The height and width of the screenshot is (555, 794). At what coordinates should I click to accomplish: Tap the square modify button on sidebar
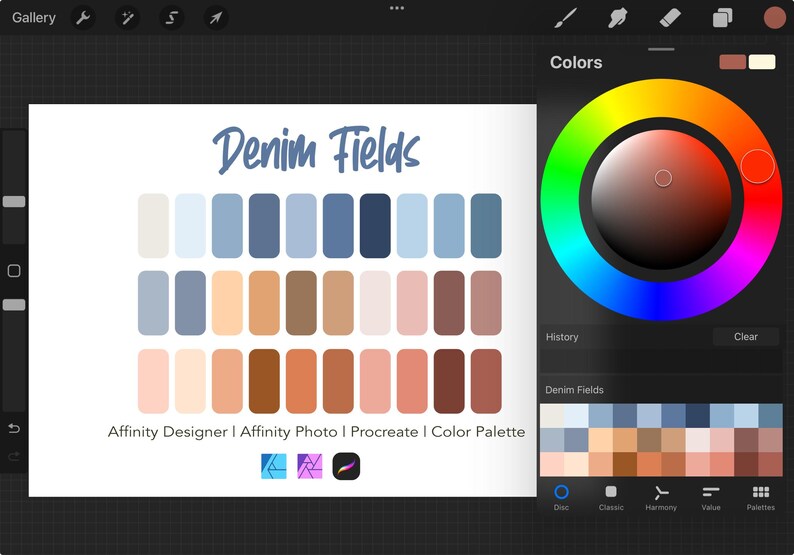[x=14, y=270]
